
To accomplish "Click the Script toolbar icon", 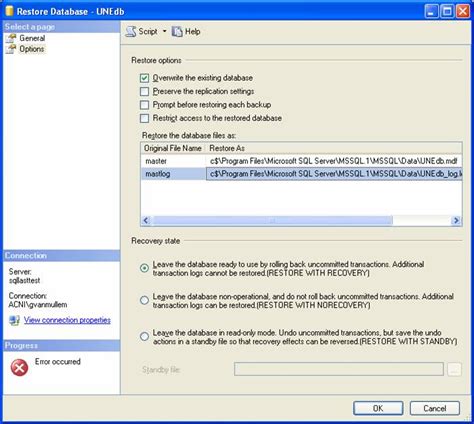I will coord(131,32).
